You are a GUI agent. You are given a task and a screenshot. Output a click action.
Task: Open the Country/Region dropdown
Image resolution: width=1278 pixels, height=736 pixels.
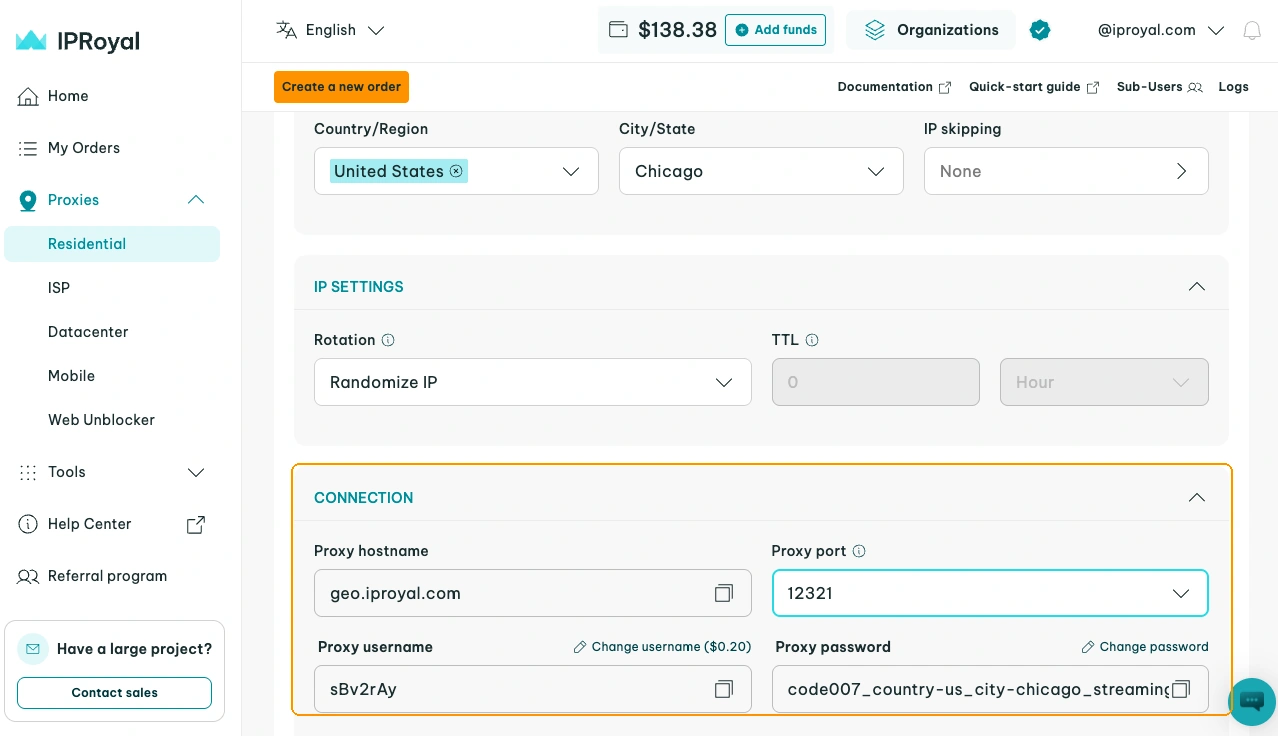pos(456,171)
